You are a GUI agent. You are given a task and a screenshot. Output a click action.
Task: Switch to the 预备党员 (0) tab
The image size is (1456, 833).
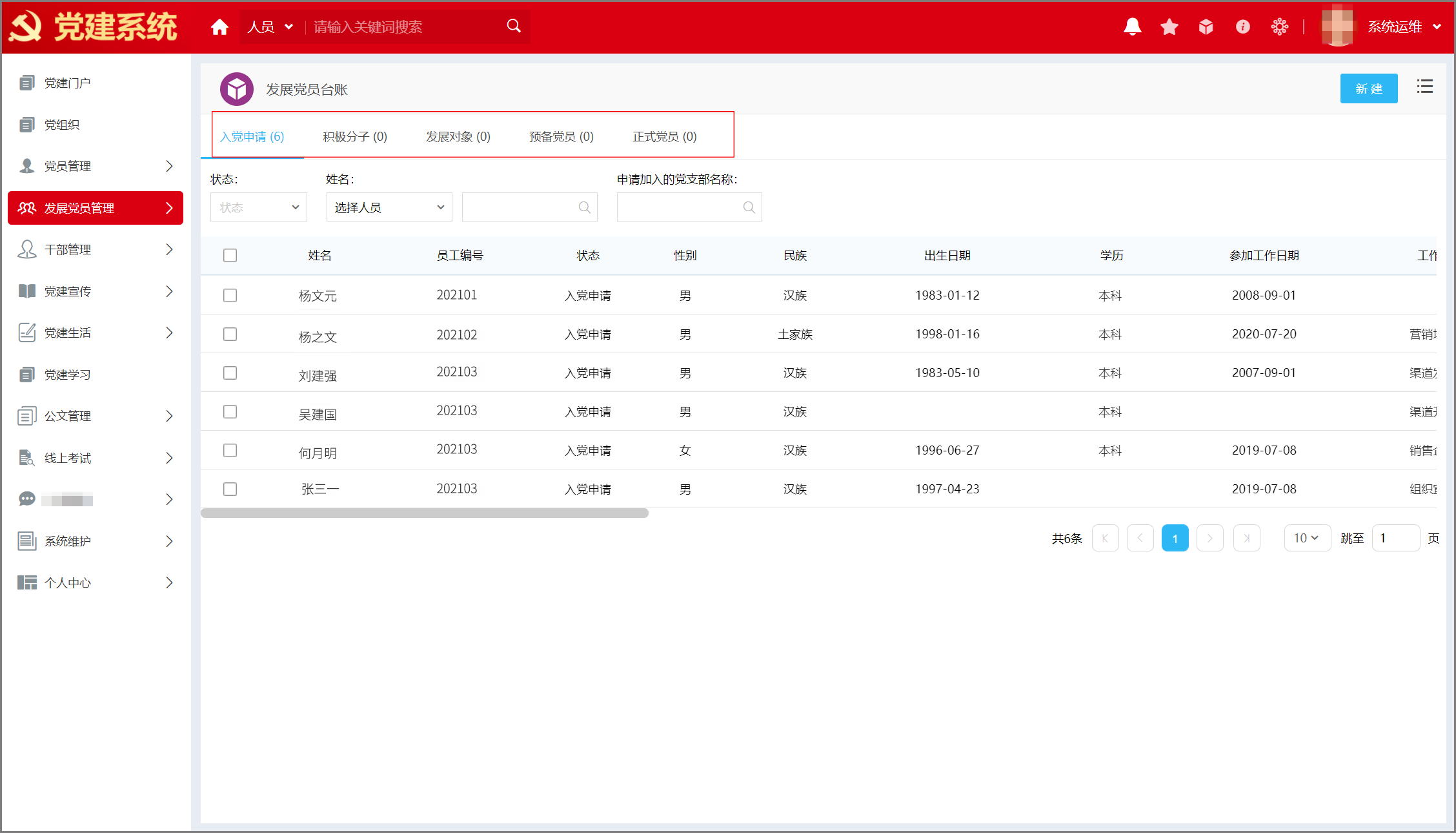coord(561,136)
